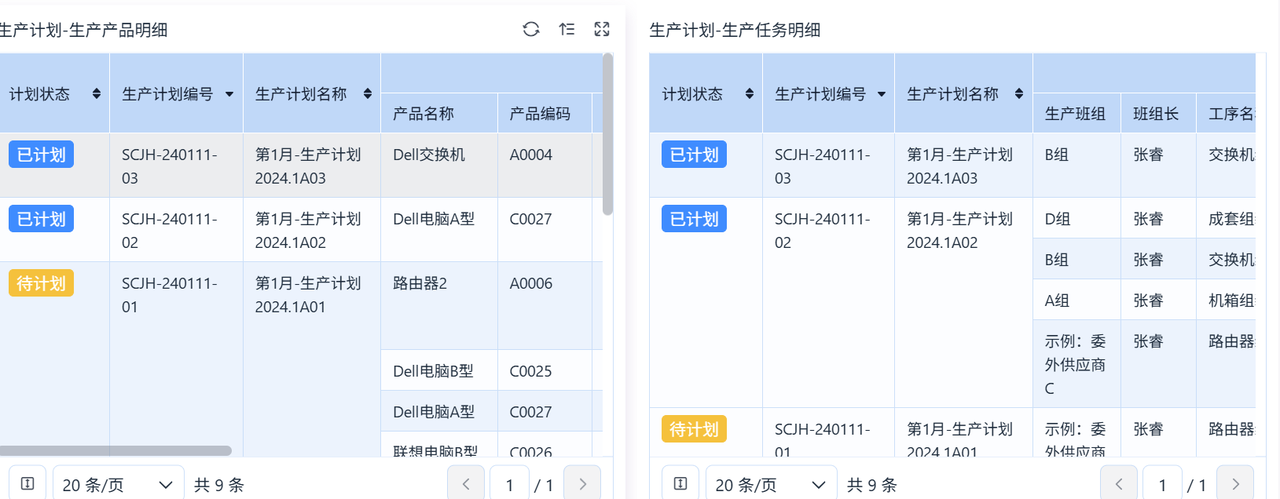Select 第1月-生产计划 2024.1A02 in 生产产品明细
Viewport: 1280px width, 499px height.
[312, 230]
